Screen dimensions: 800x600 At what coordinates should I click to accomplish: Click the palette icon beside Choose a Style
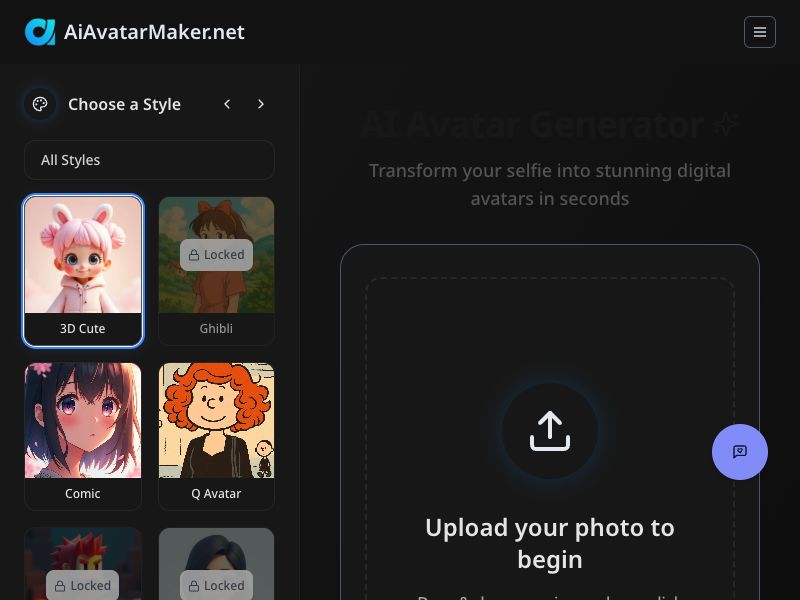coord(39,104)
